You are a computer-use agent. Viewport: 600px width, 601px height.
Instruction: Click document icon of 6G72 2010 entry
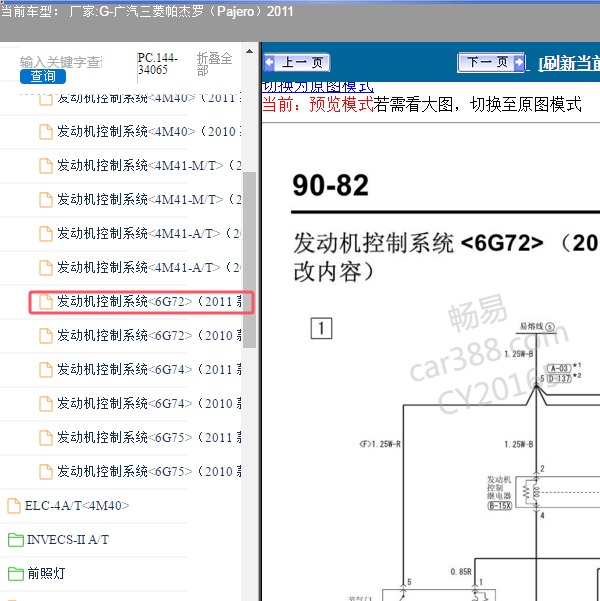(46, 336)
